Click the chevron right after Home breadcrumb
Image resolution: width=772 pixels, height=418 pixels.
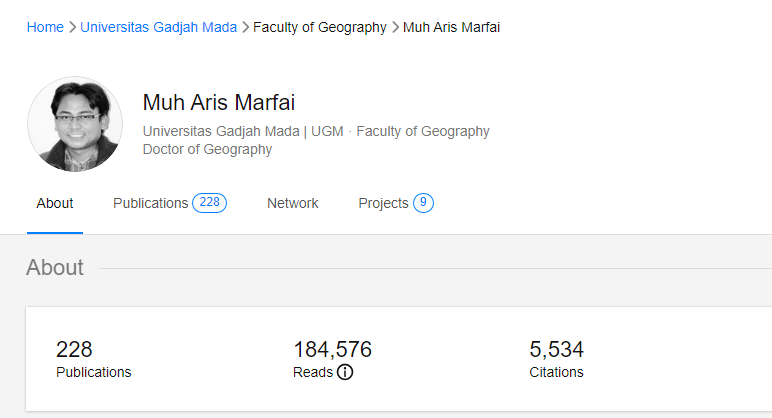(72, 27)
